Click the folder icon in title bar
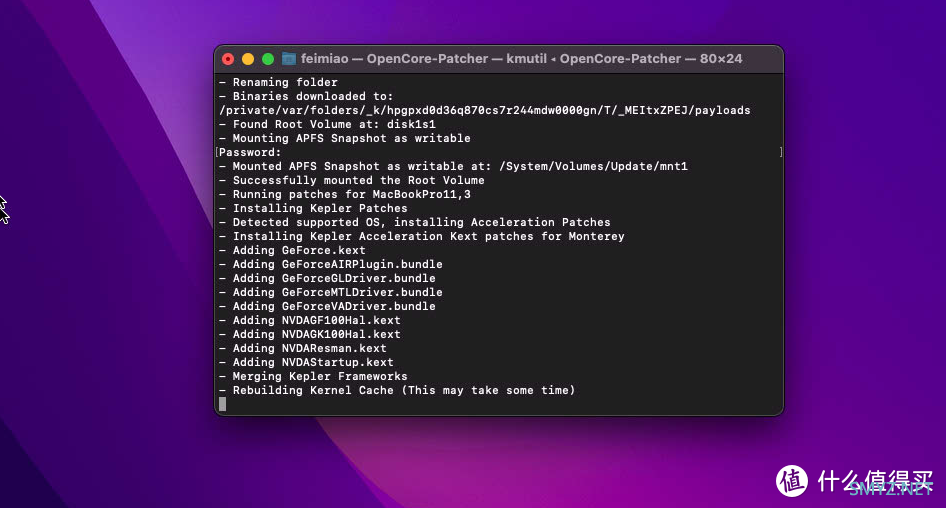The height and width of the screenshot is (508, 946). click(289, 59)
